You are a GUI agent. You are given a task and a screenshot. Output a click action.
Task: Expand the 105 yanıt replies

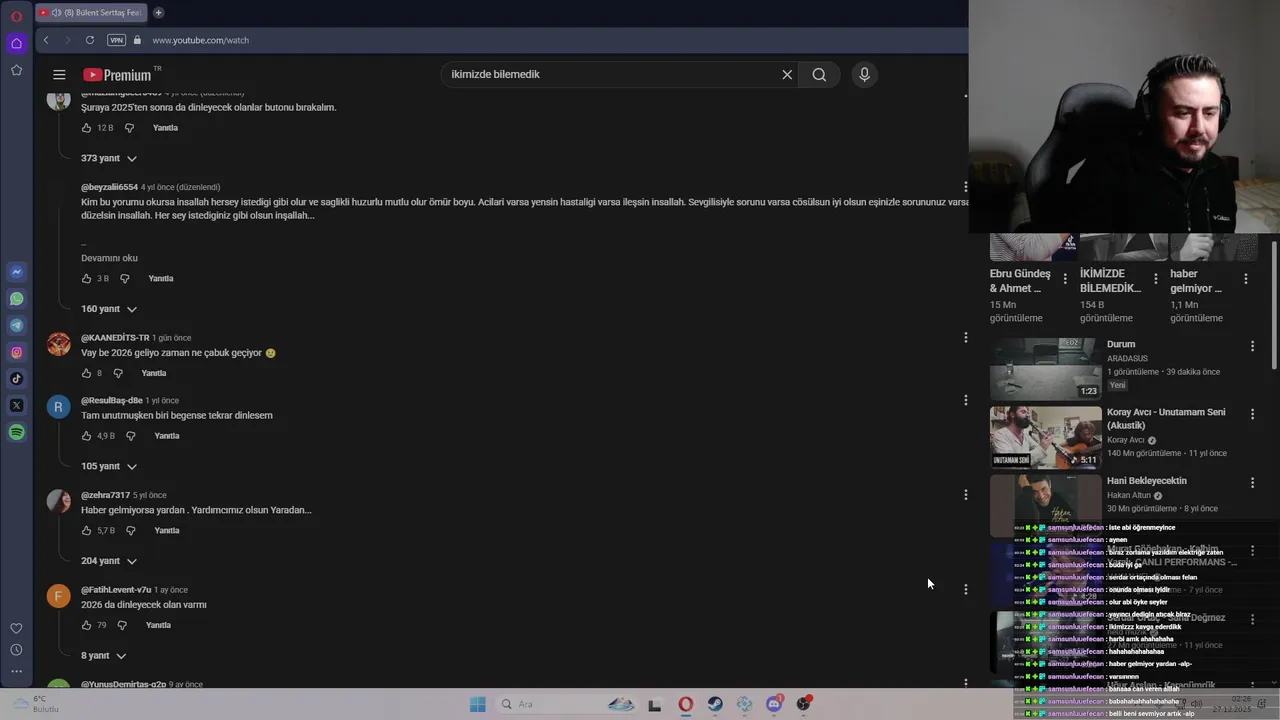coord(109,466)
